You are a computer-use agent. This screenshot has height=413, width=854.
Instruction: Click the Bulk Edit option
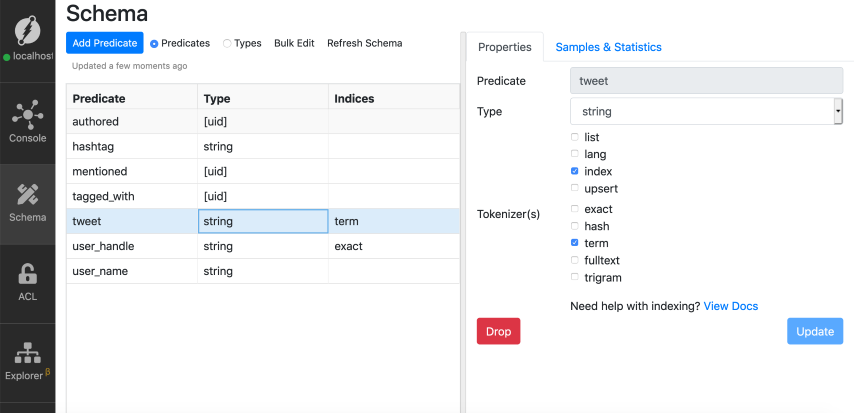294,43
